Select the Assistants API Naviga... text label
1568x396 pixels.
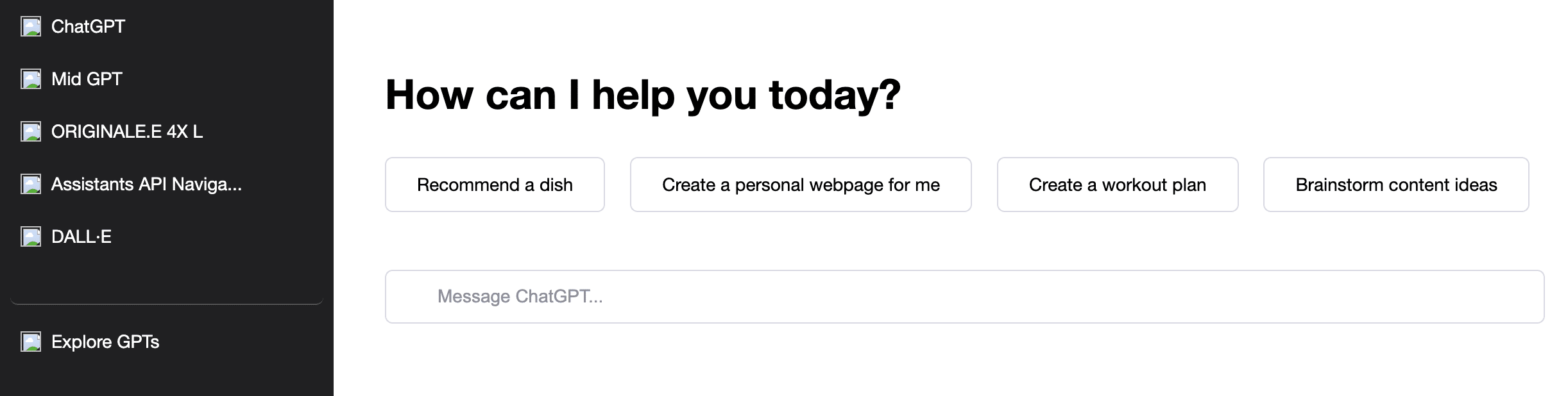coord(146,185)
